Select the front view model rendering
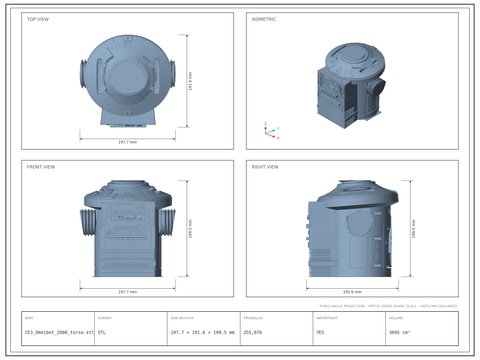Screen dimensions: 480x360 pyautogui.click(x=128, y=229)
